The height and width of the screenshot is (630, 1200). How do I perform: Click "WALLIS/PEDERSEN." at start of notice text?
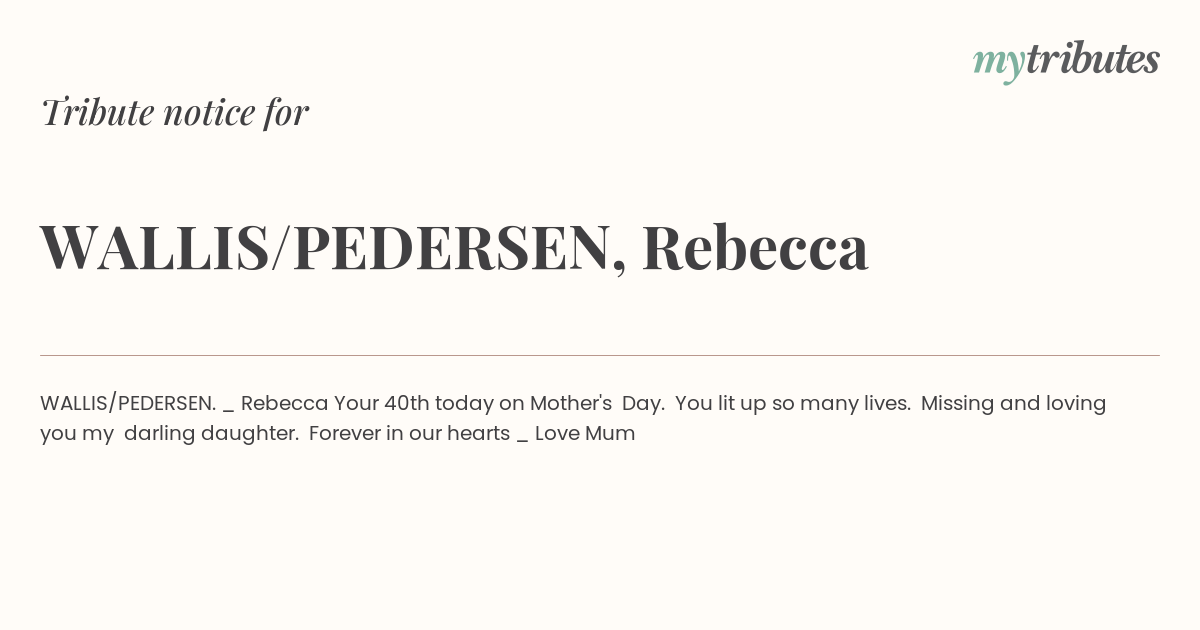(x=128, y=404)
